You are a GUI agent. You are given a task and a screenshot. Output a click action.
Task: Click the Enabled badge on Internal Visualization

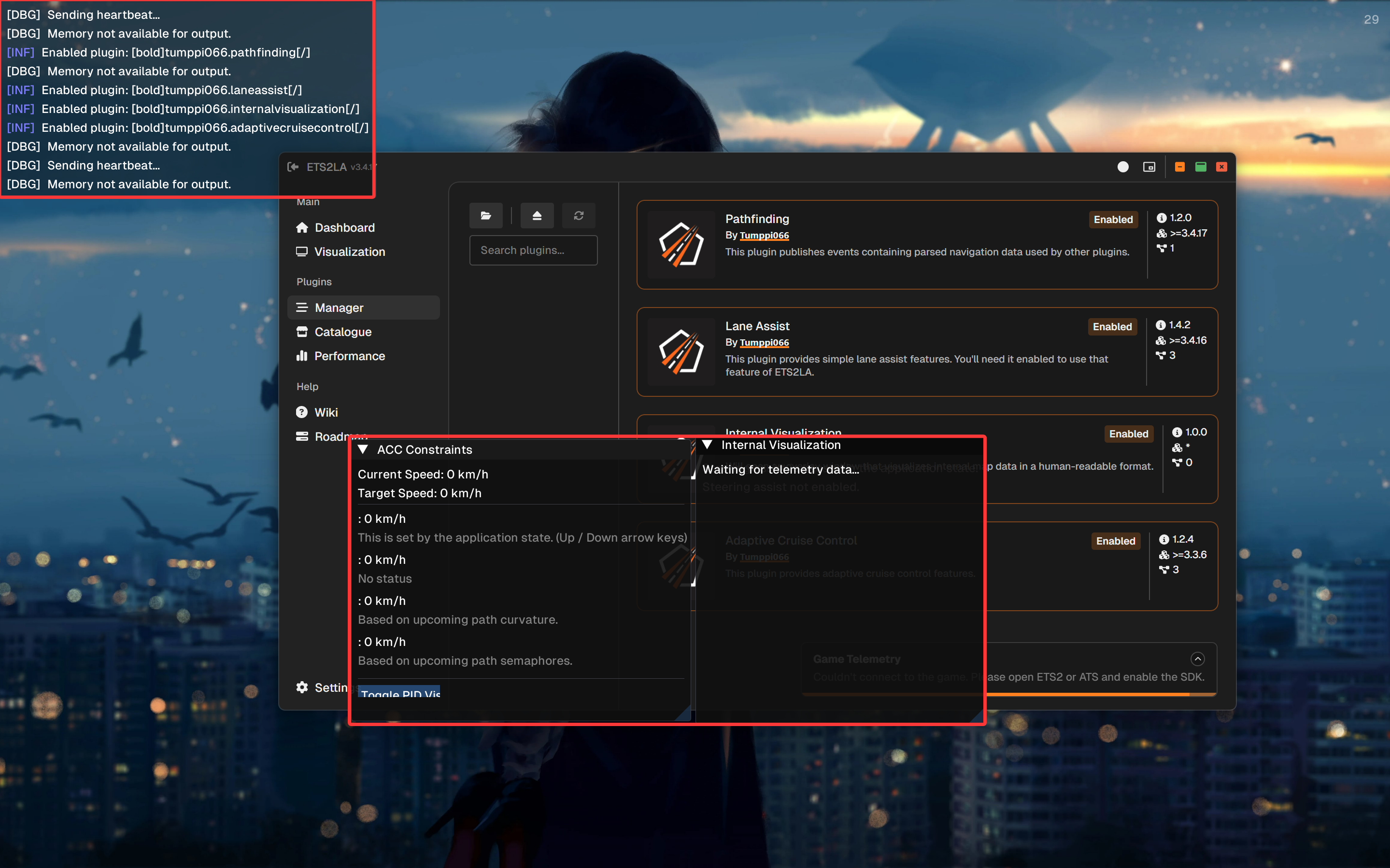1128,434
